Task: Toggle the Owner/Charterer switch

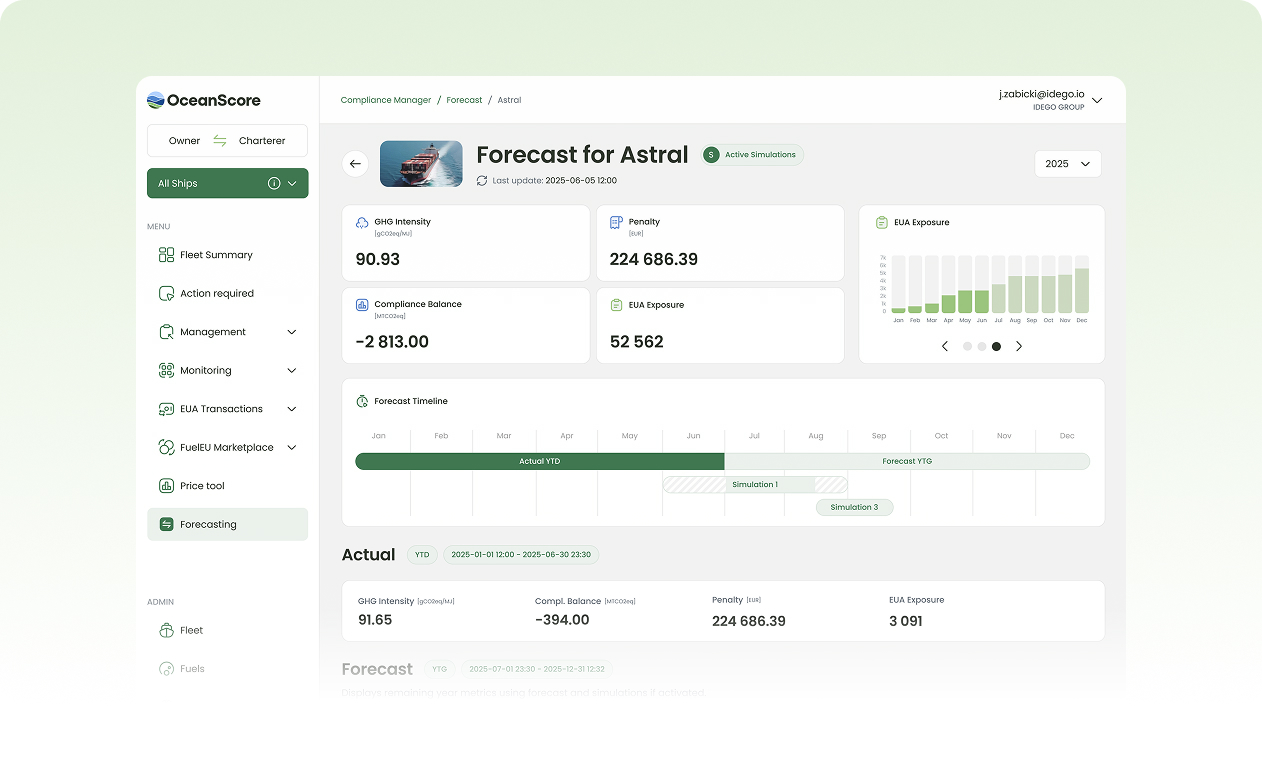Action: point(220,141)
